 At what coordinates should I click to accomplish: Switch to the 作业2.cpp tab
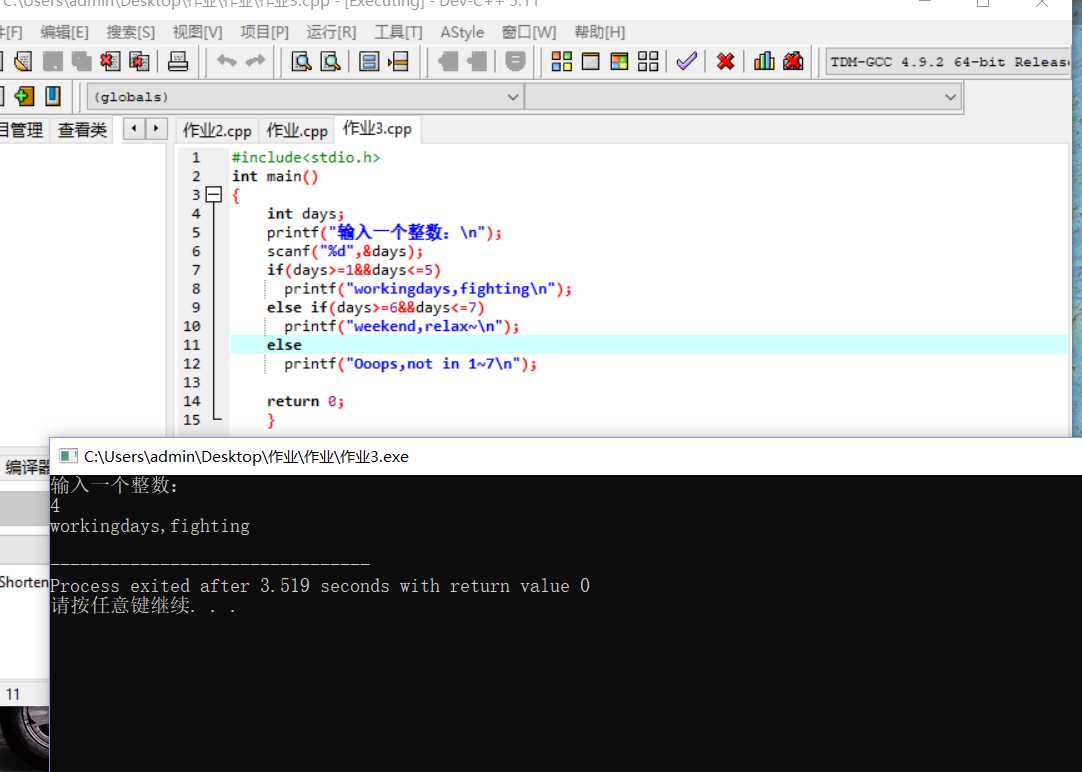(x=217, y=131)
